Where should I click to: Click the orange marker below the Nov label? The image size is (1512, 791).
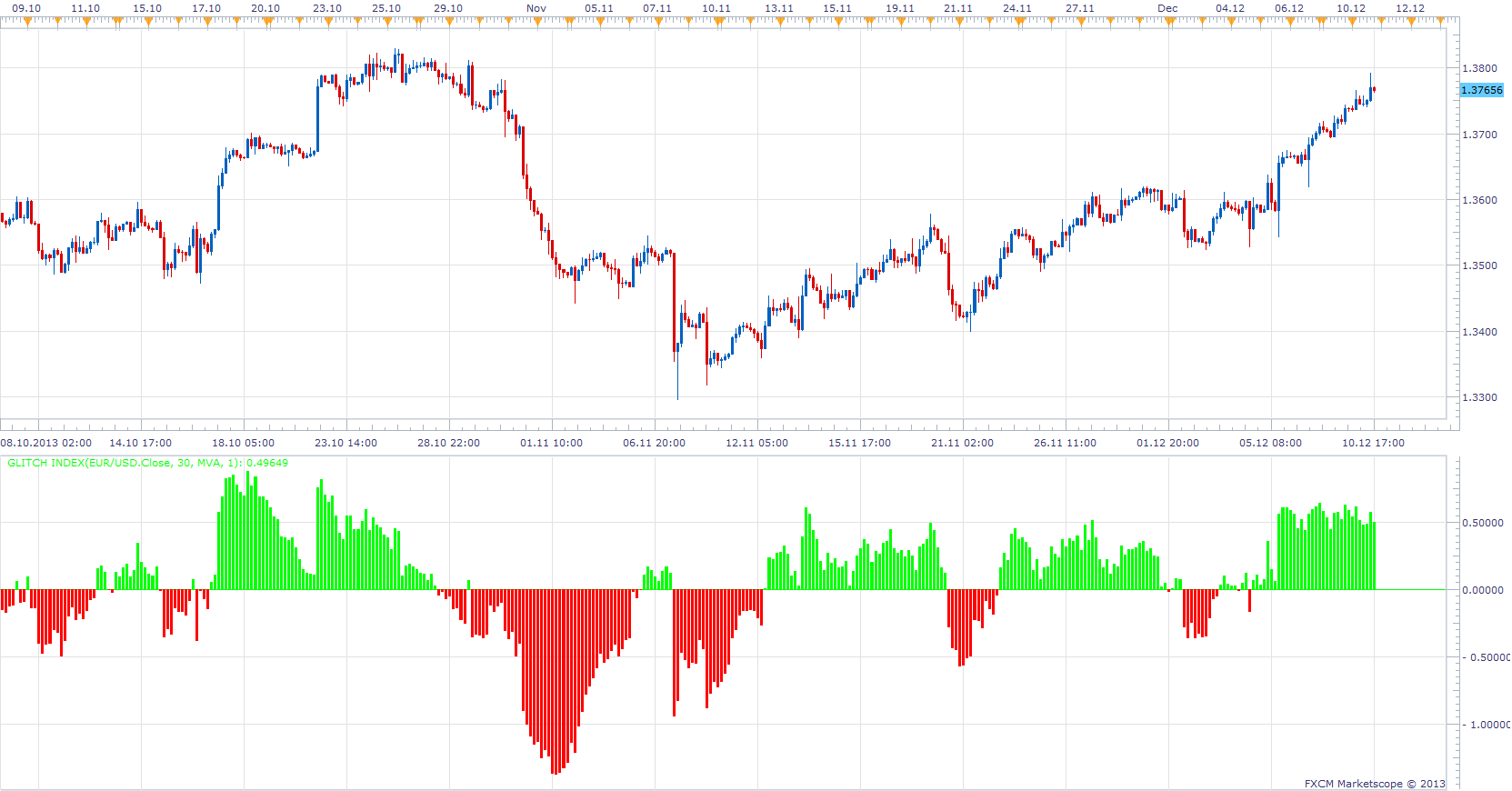[x=536, y=22]
